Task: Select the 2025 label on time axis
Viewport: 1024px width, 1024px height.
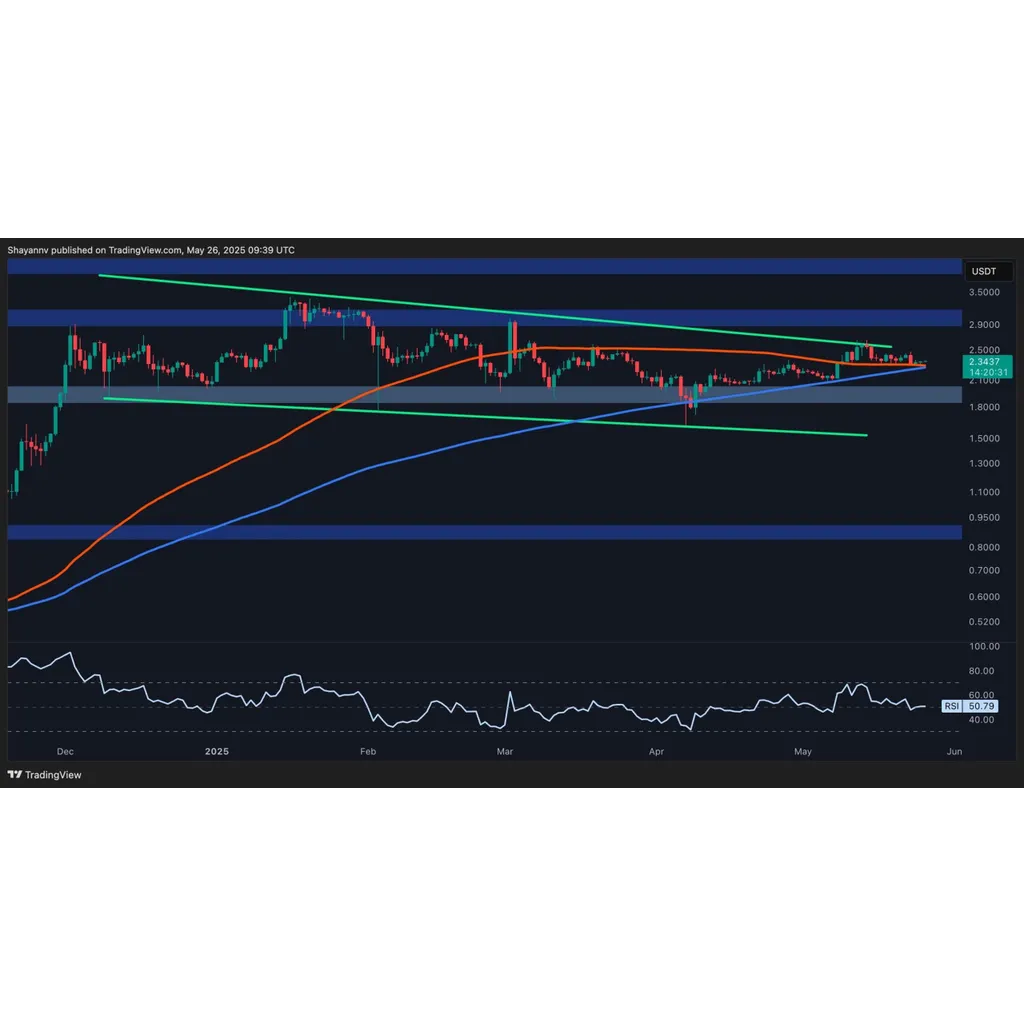Action: click(x=217, y=752)
